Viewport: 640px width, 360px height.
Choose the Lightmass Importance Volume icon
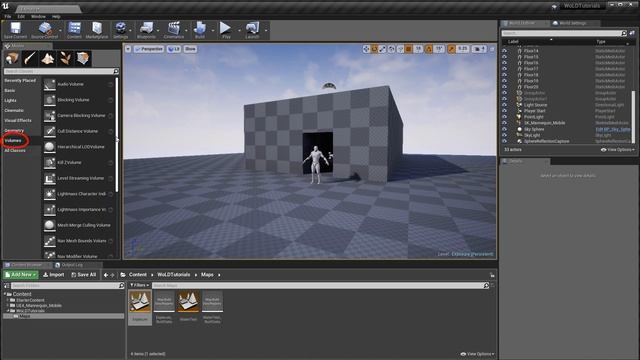(50, 210)
